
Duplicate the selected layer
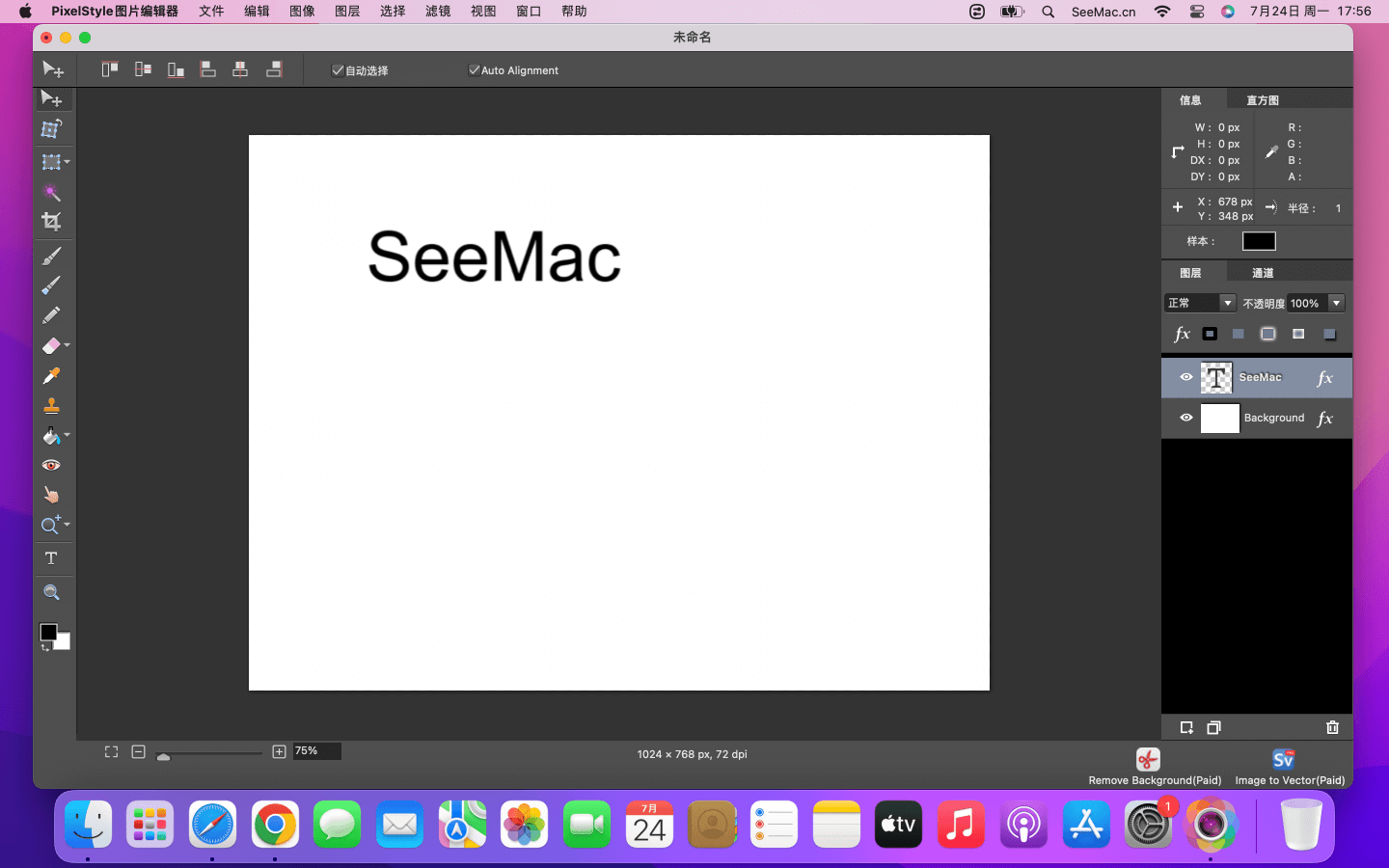click(x=1213, y=727)
